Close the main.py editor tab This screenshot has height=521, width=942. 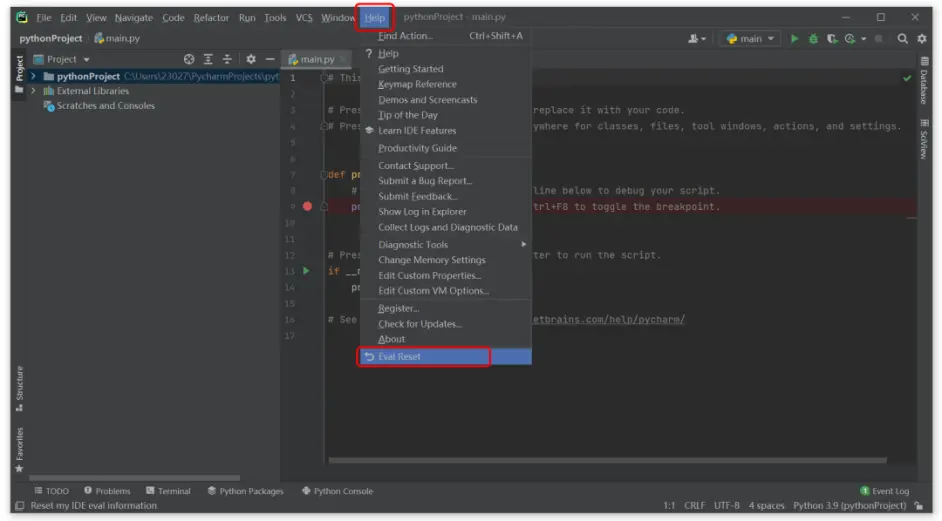tap(342, 59)
